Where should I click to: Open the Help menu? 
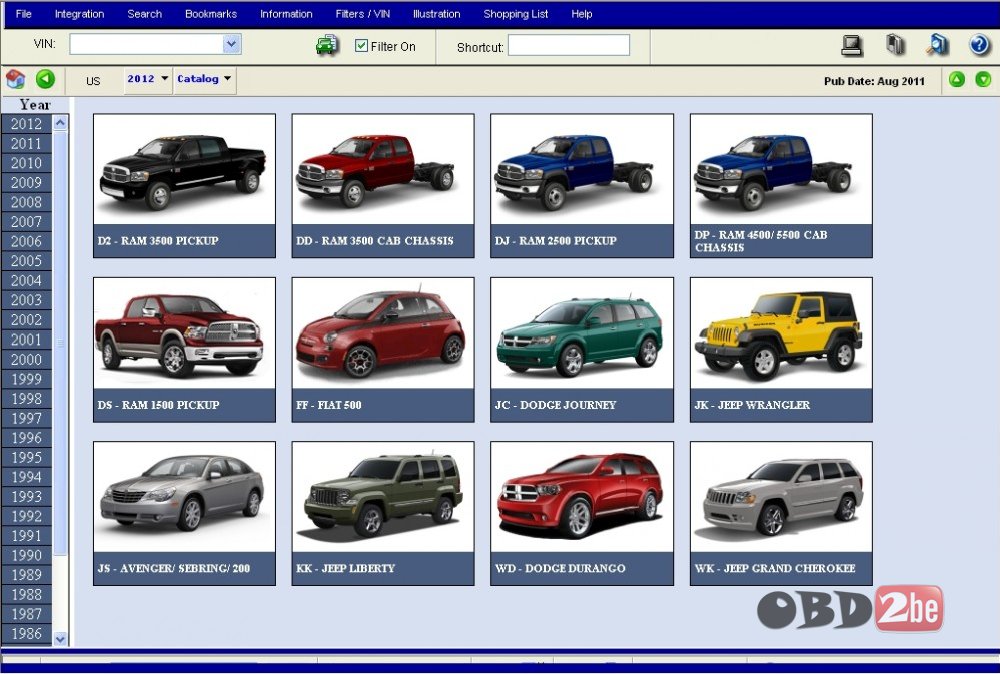(582, 14)
